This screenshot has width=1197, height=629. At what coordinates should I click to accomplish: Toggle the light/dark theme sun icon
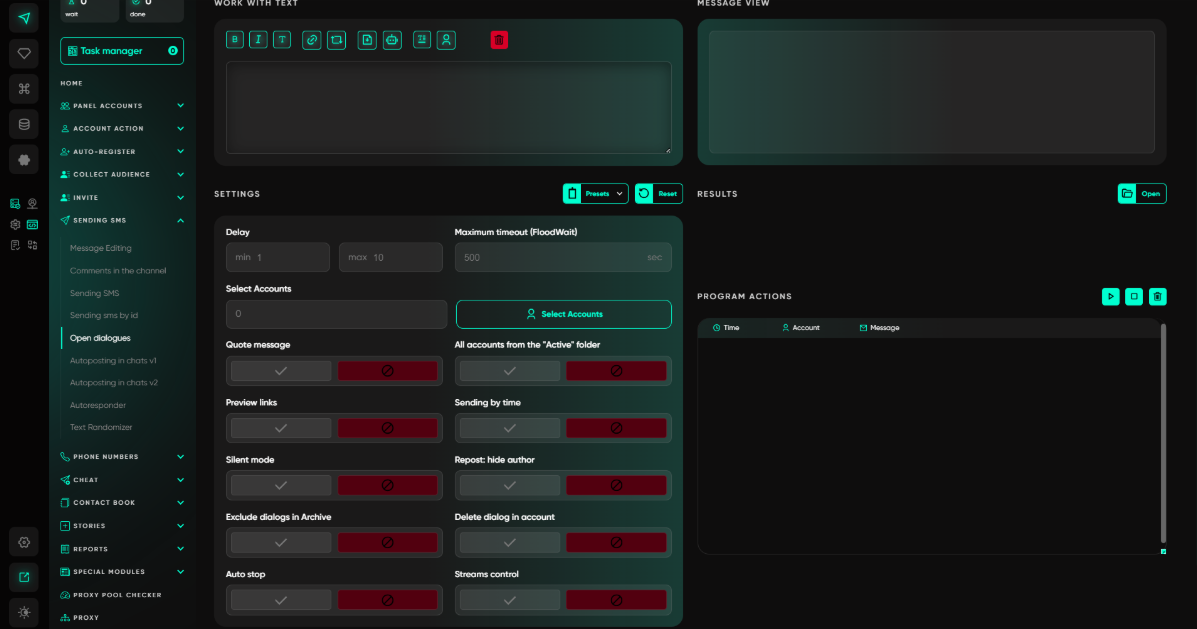coord(24,612)
